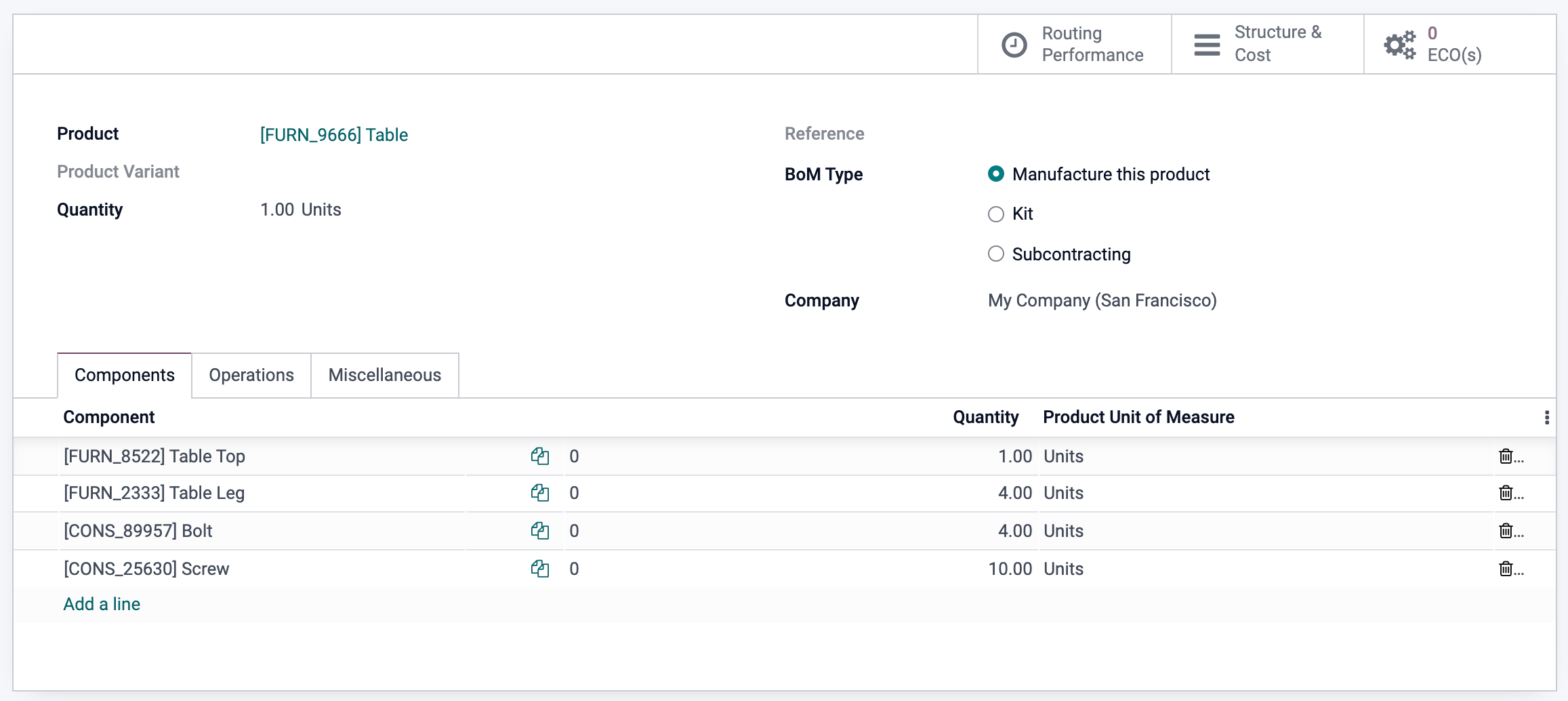Click copy icon in Screw row
1568x701 pixels.
point(540,569)
